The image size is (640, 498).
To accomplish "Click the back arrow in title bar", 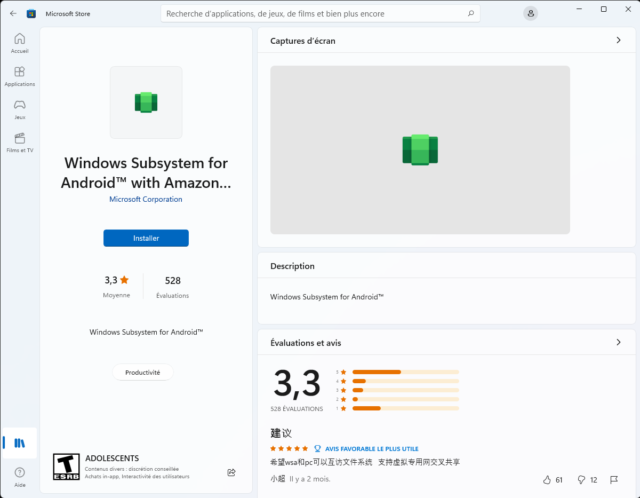I will point(13,13).
